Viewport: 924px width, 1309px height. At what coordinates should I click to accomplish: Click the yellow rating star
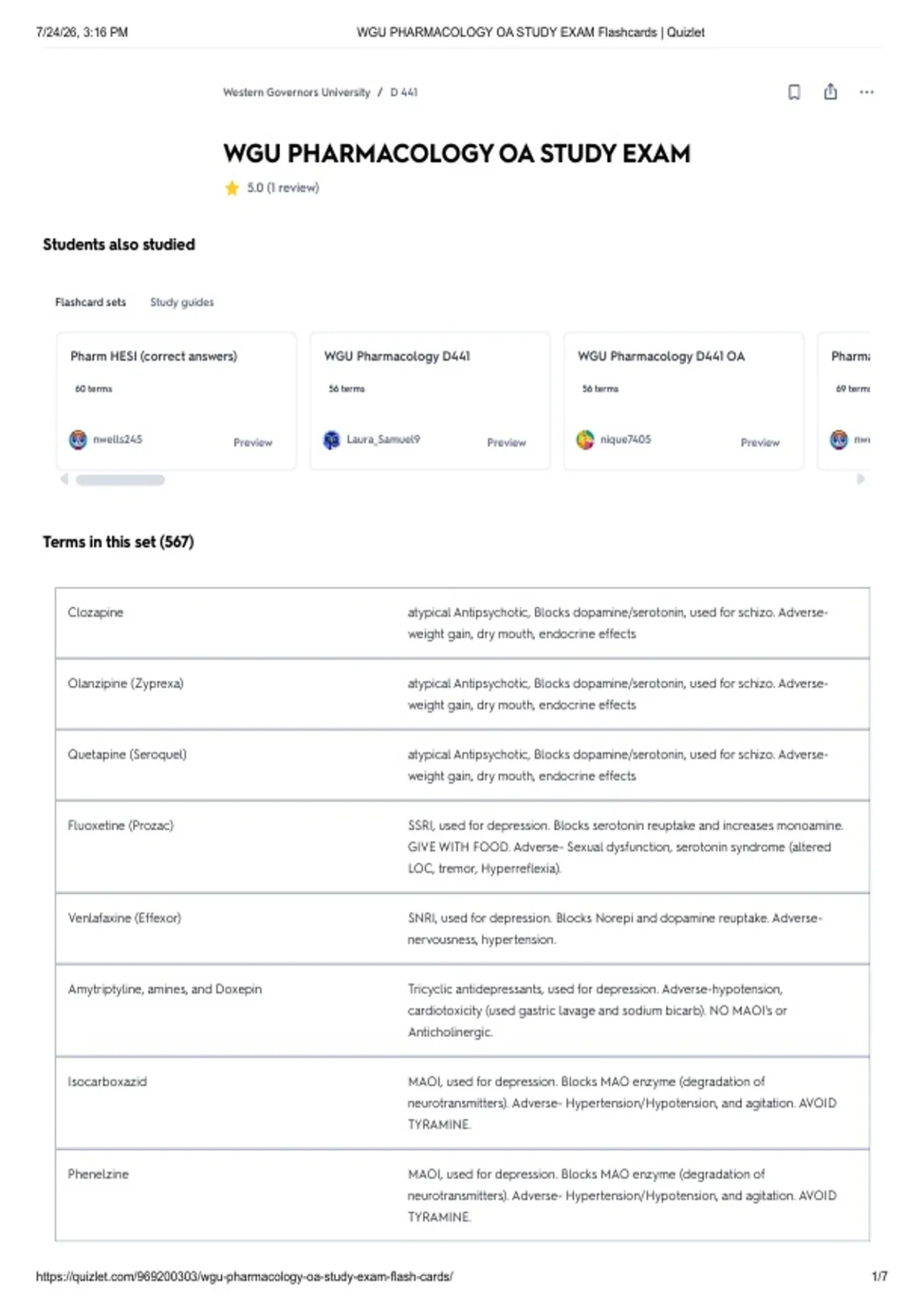coord(232,188)
